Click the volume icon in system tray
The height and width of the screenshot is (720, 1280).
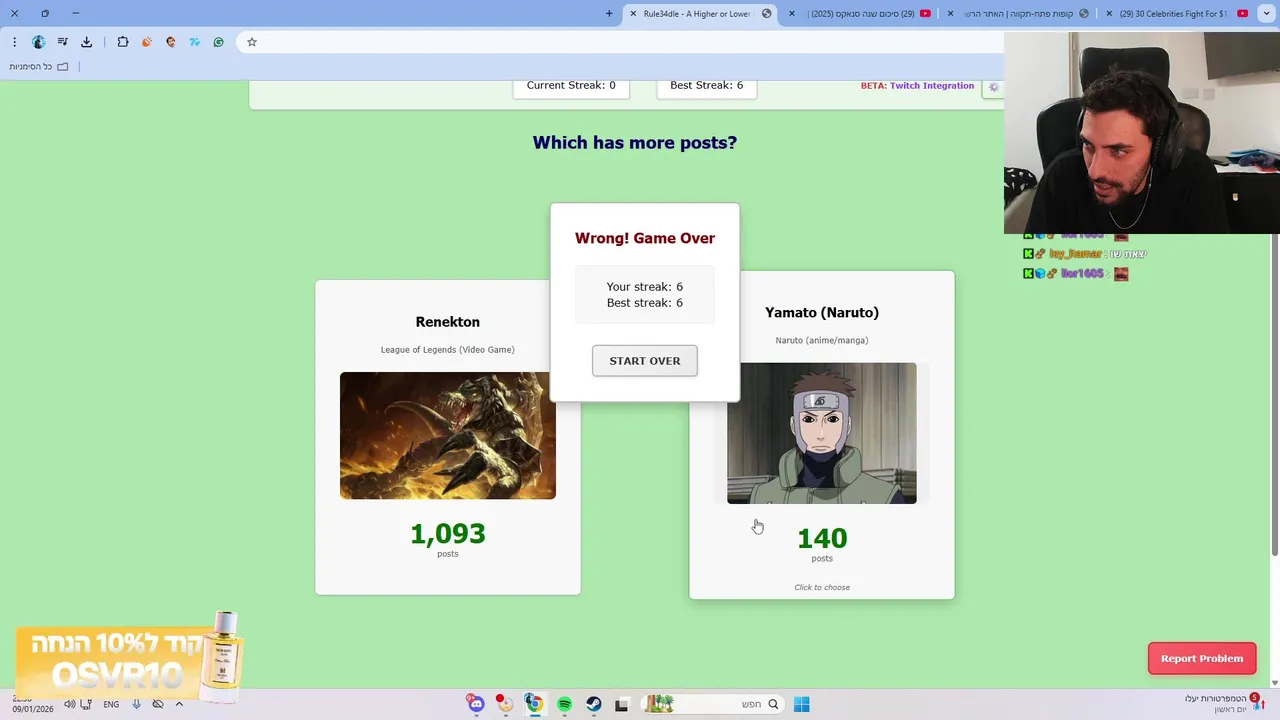tap(70, 704)
